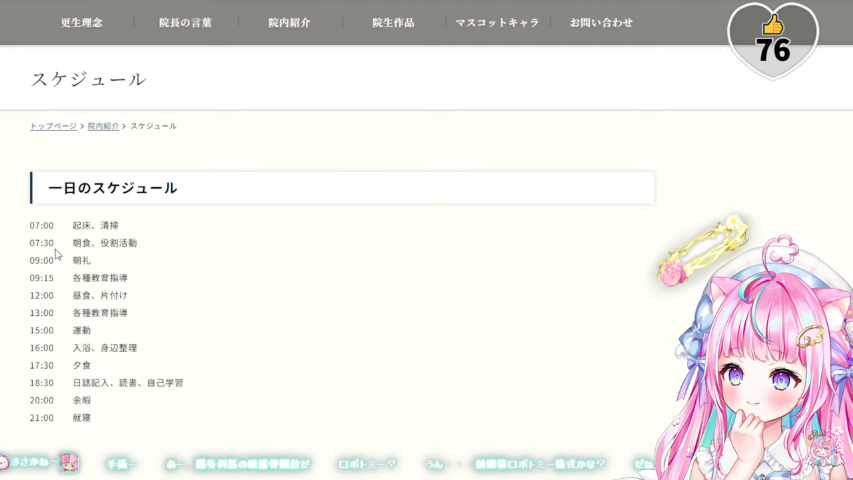Select the 07:30 朝食、役割活動 row

[83, 243]
